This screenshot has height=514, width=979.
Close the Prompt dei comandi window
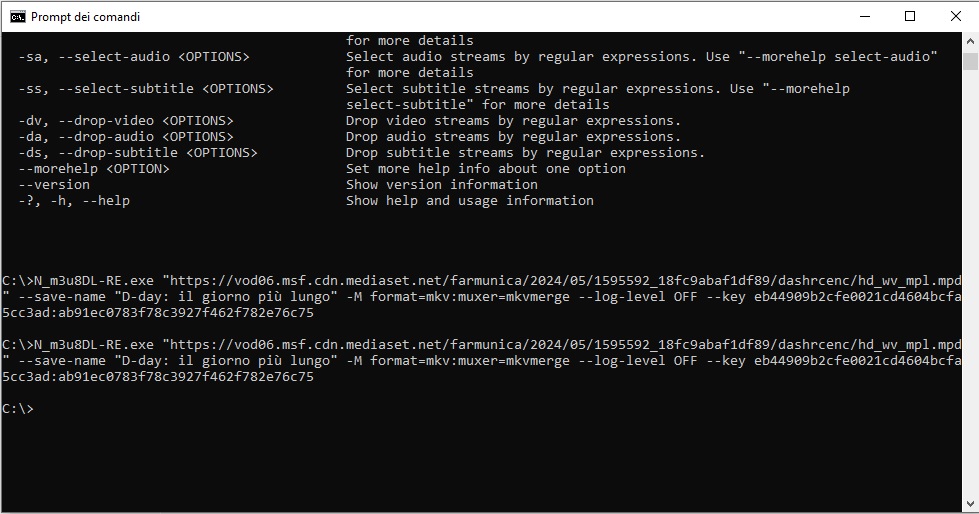click(955, 17)
